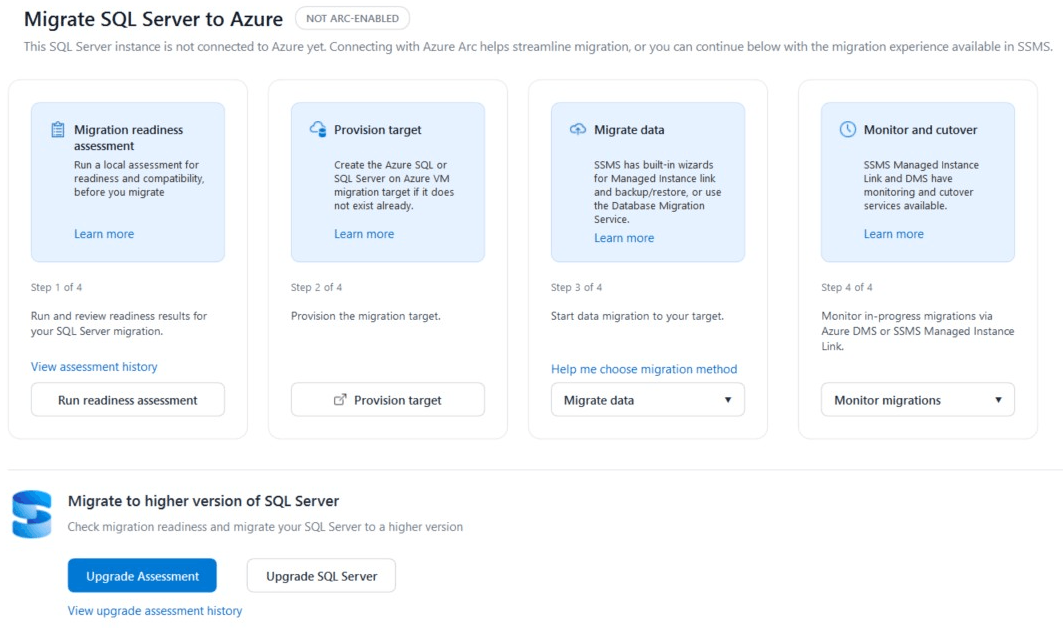Click the Monitor and cutover clock icon
Screen dimensions: 1063x628
(847, 129)
